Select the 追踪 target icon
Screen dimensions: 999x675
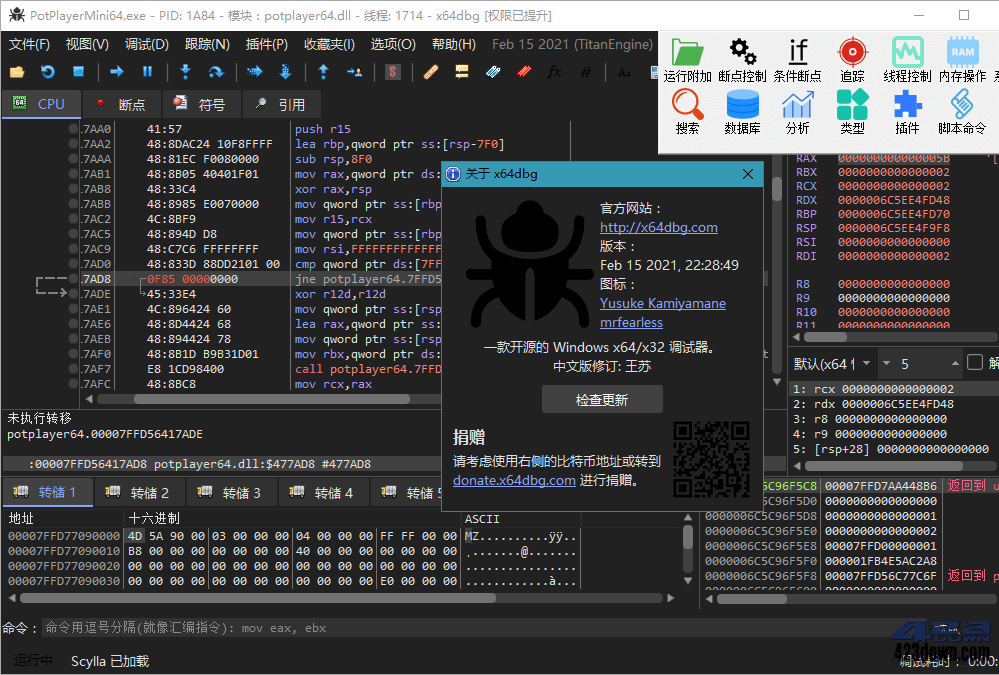852,50
